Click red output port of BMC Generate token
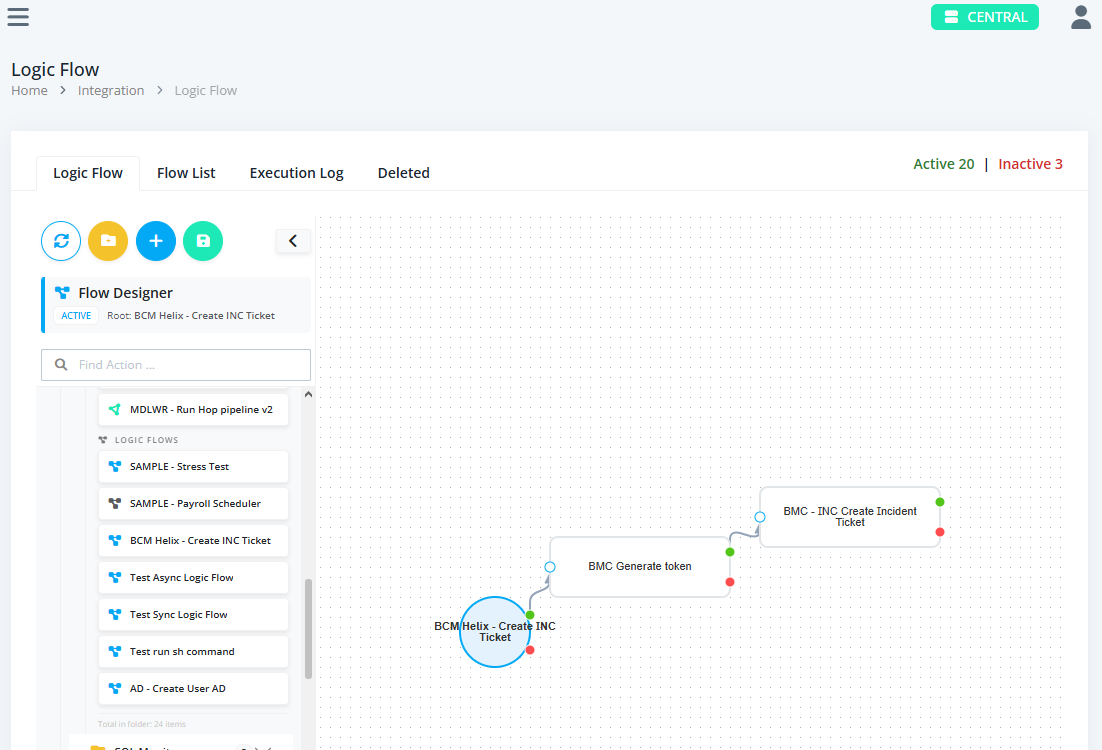Screen dimensions: 1102x750 (730, 582)
